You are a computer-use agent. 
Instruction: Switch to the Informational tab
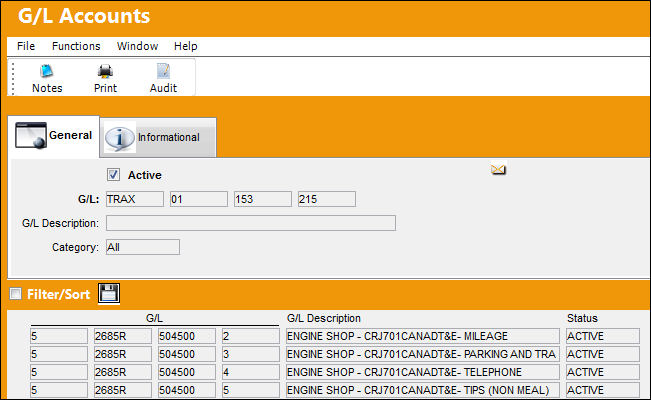[158, 137]
